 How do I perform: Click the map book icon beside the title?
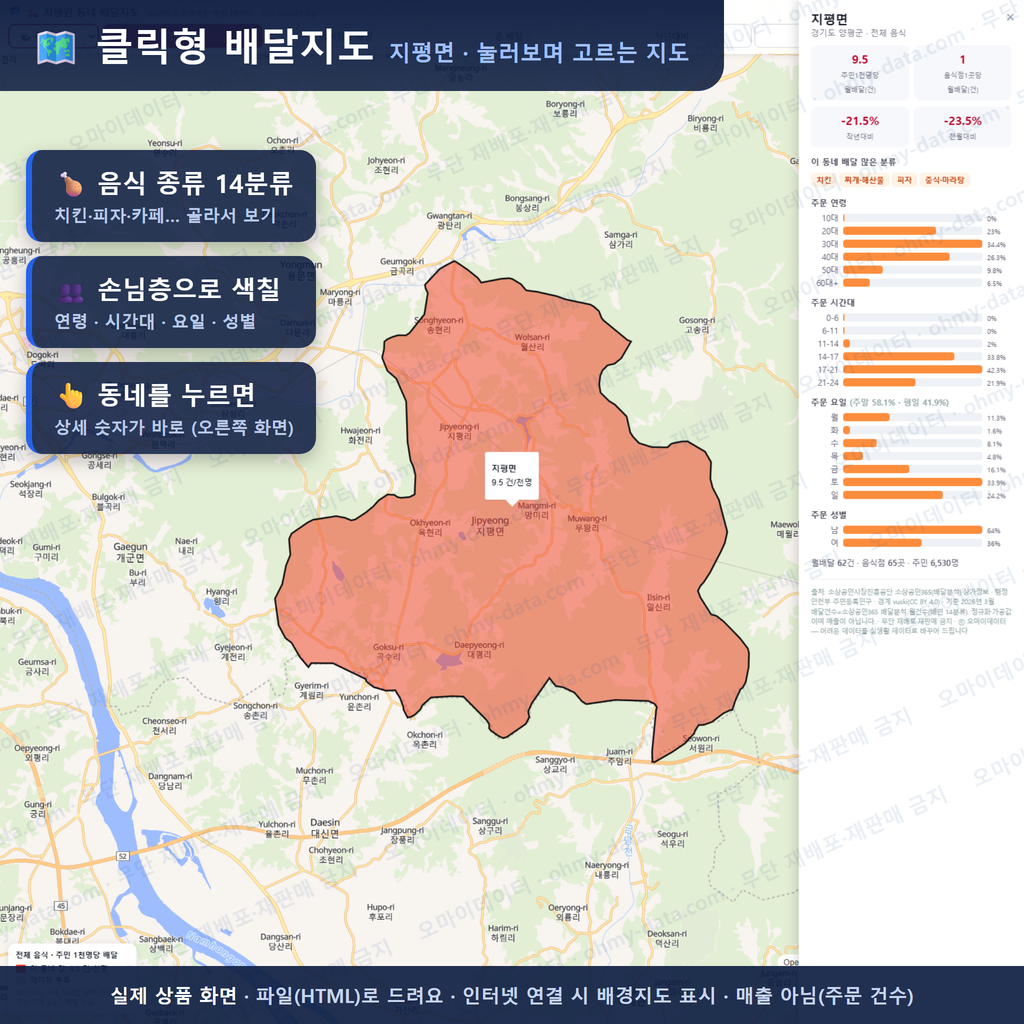pyautogui.click(x=56, y=48)
